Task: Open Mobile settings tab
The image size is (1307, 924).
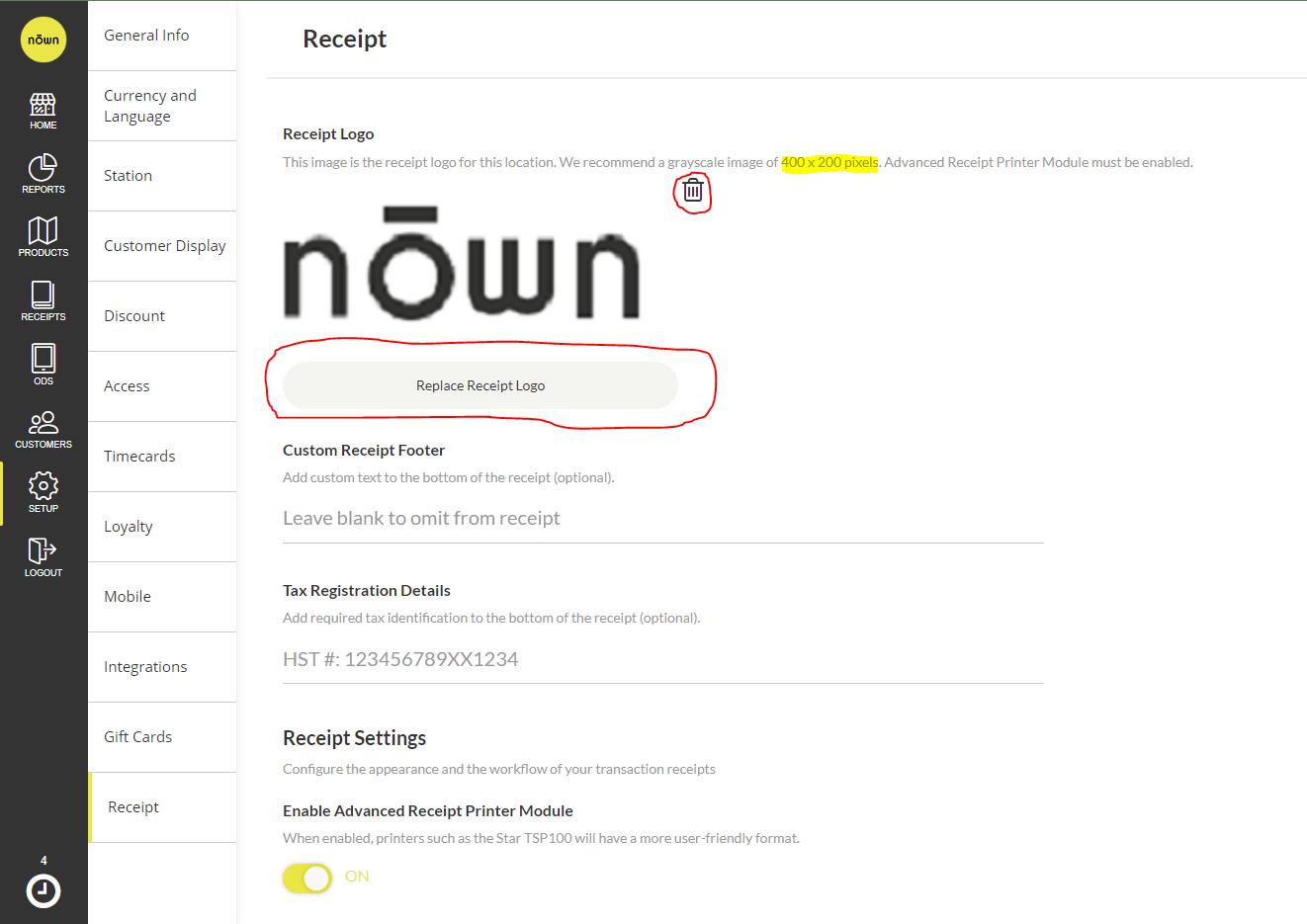Action: 162,597
